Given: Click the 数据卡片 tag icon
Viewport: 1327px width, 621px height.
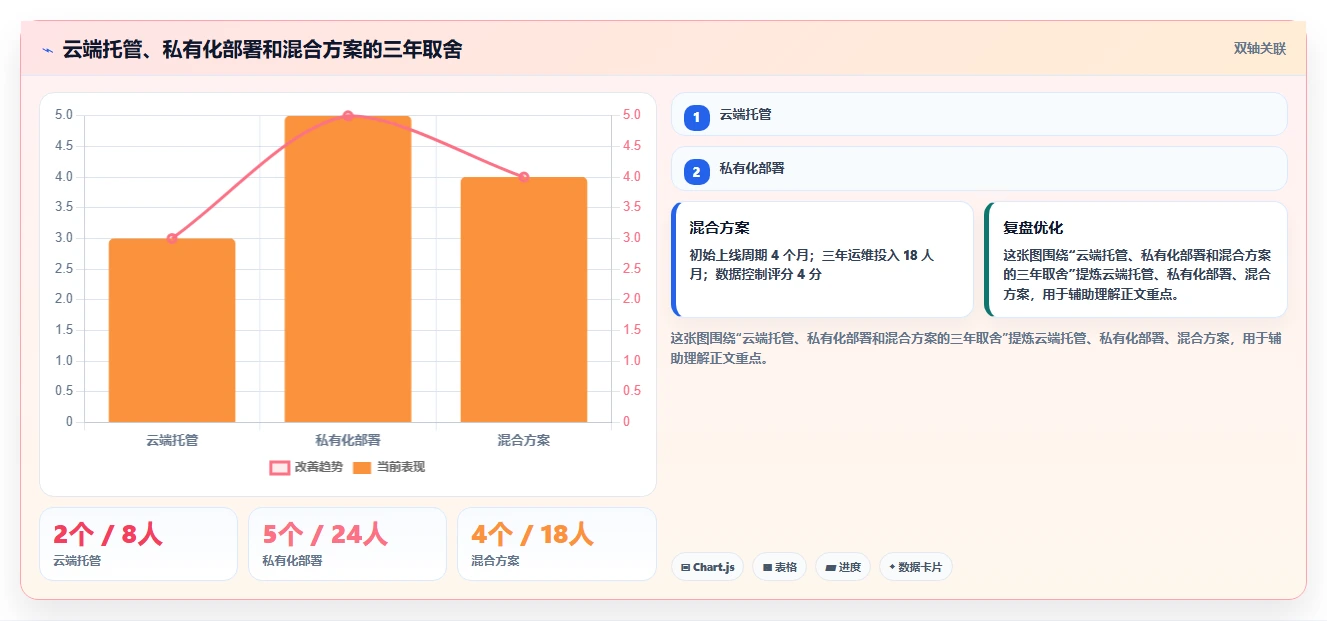Looking at the screenshot, I should 892,567.
